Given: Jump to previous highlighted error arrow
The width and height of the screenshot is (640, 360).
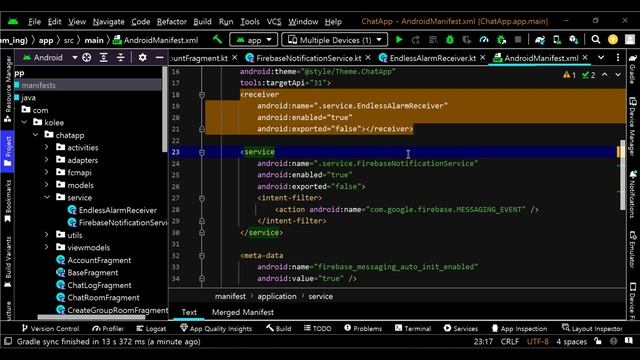Looking at the screenshot, I should pos(604,75).
